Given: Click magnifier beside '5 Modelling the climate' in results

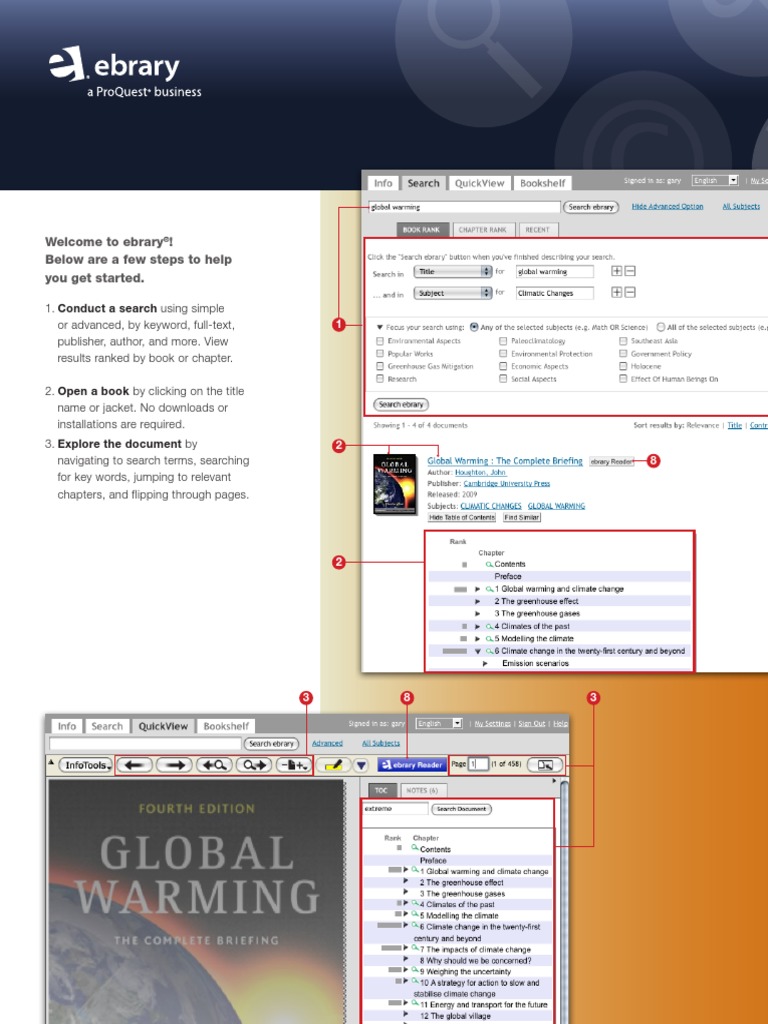Looking at the screenshot, I should click(489, 639).
